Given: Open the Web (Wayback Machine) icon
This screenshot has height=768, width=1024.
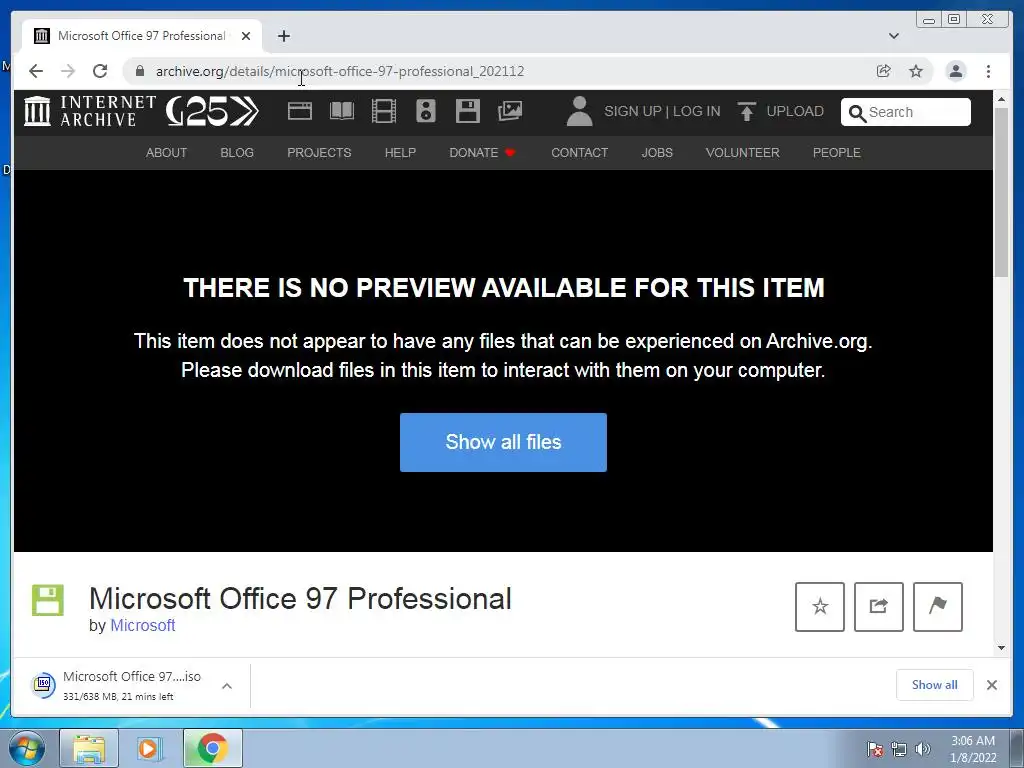Looking at the screenshot, I should point(300,111).
